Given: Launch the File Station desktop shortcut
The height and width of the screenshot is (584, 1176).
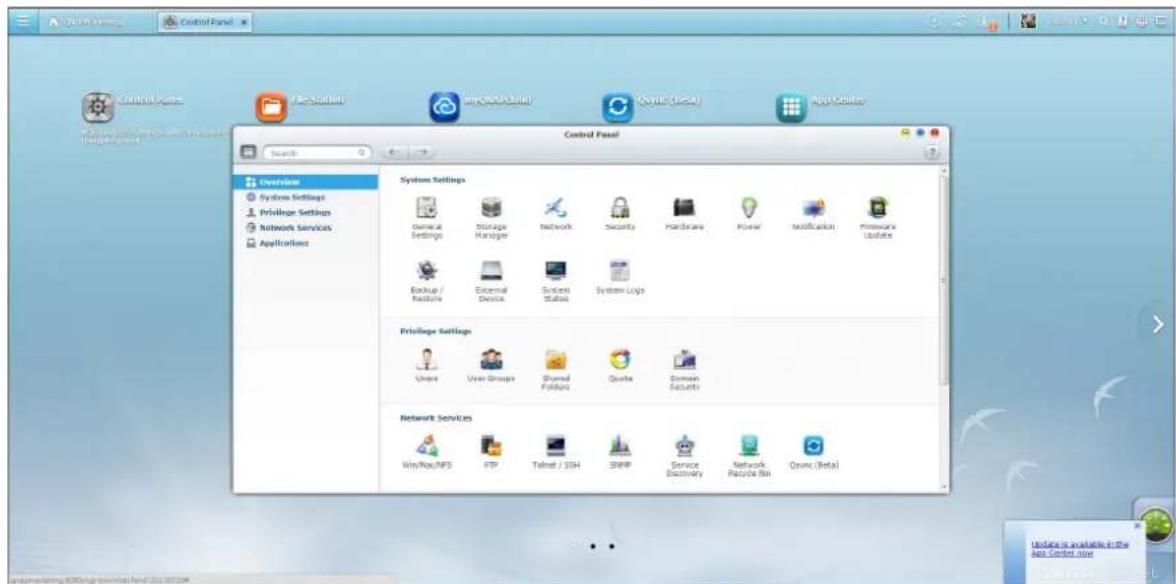Looking at the screenshot, I should [271, 108].
